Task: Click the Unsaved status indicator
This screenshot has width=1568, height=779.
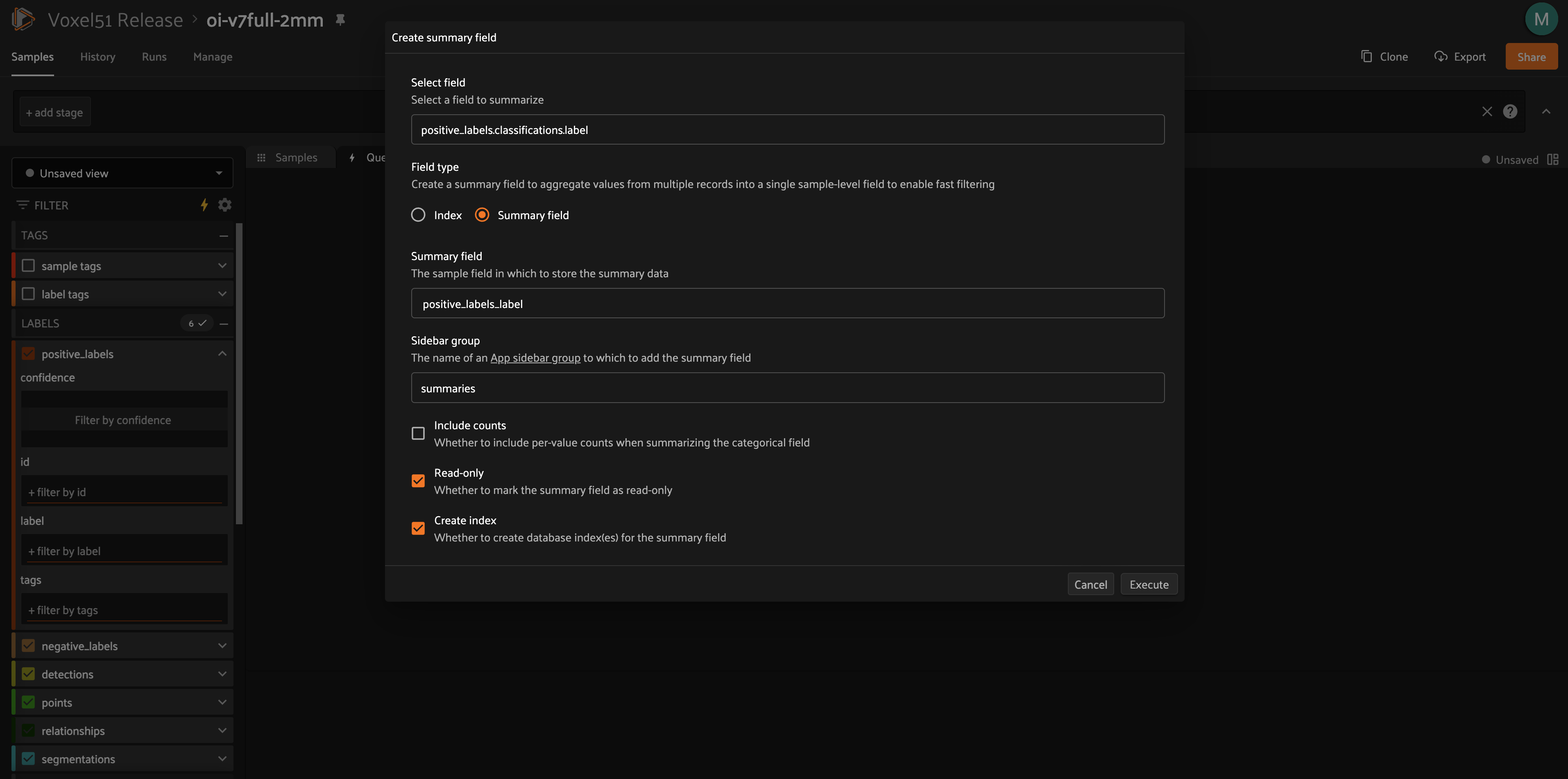Action: pyautogui.click(x=1510, y=159)
